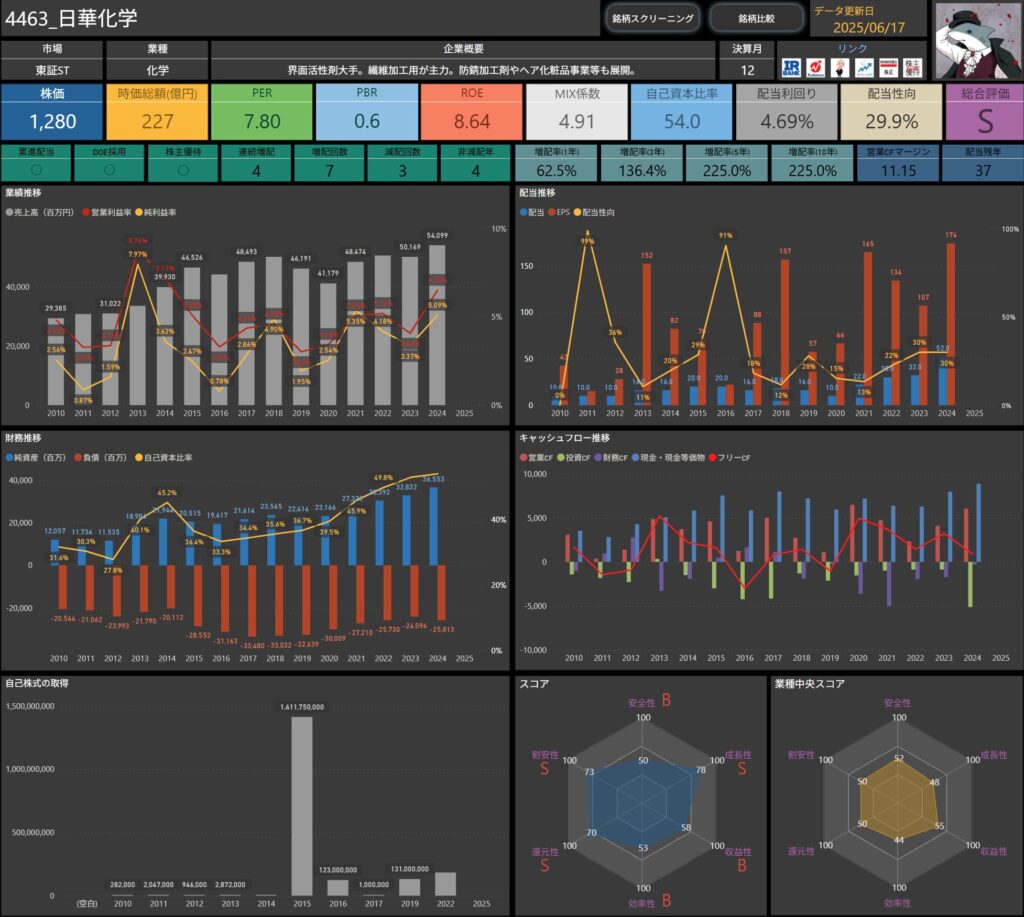
Task: Click the 配当利回り card showing 4.69%
Action: click(787, 112)
